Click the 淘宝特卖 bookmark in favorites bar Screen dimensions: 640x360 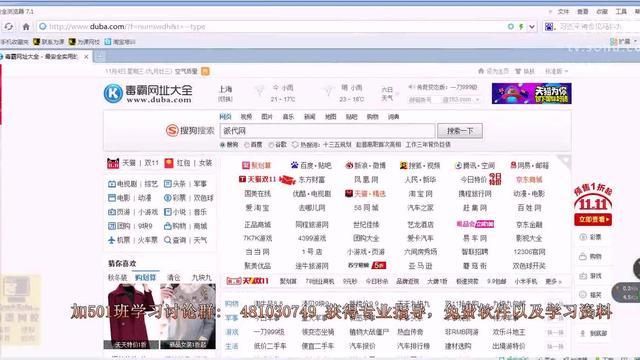120,42
